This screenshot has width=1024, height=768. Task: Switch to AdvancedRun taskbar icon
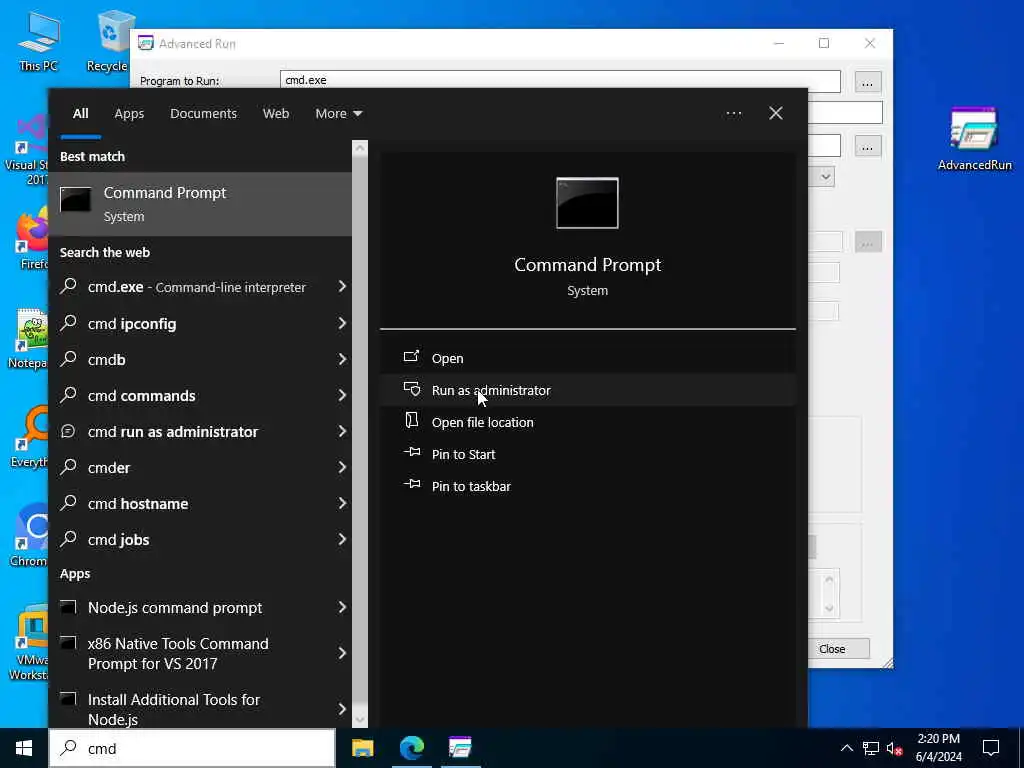point(460,748)
